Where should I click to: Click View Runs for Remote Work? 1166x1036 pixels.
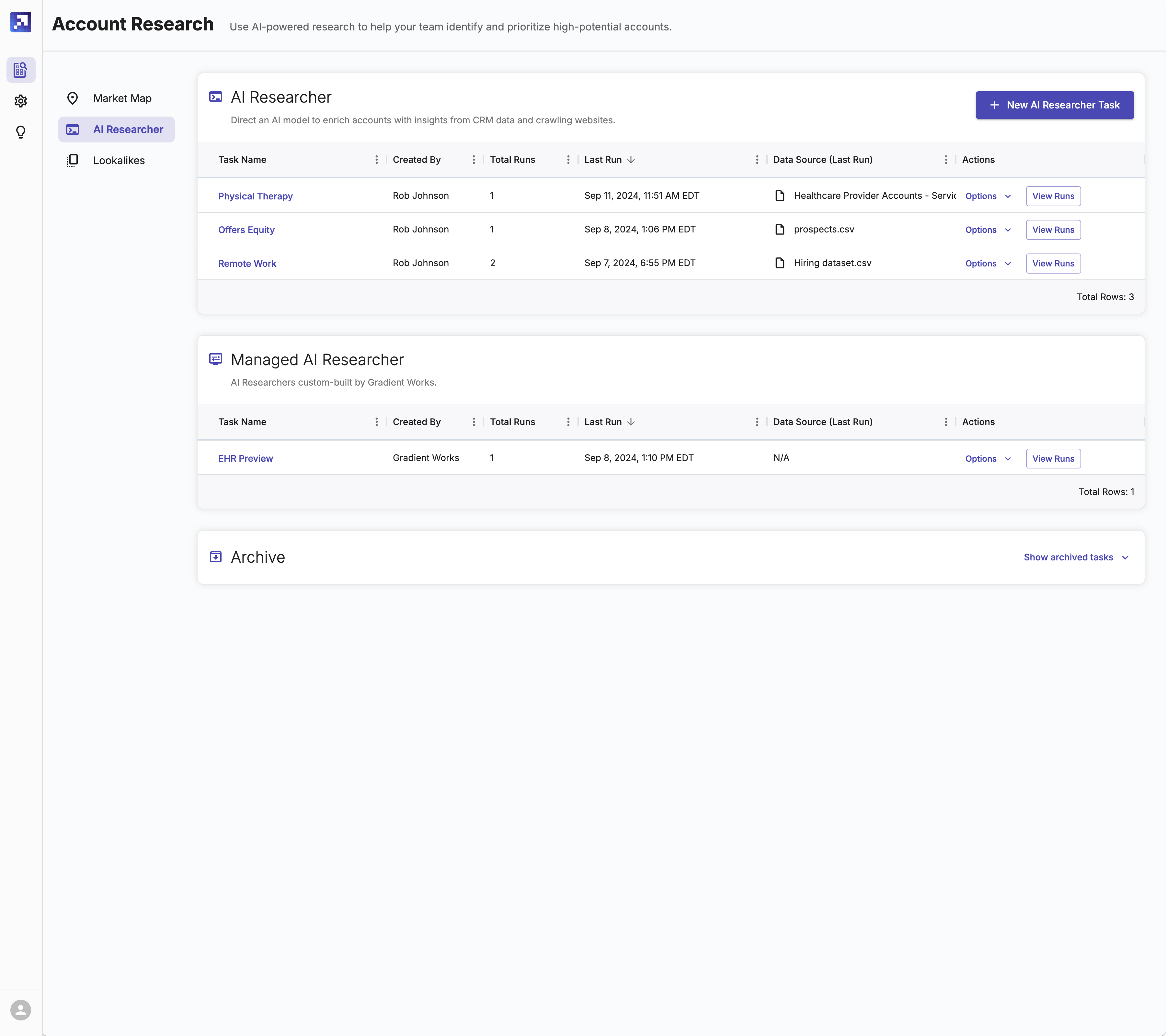point(1053,264)
